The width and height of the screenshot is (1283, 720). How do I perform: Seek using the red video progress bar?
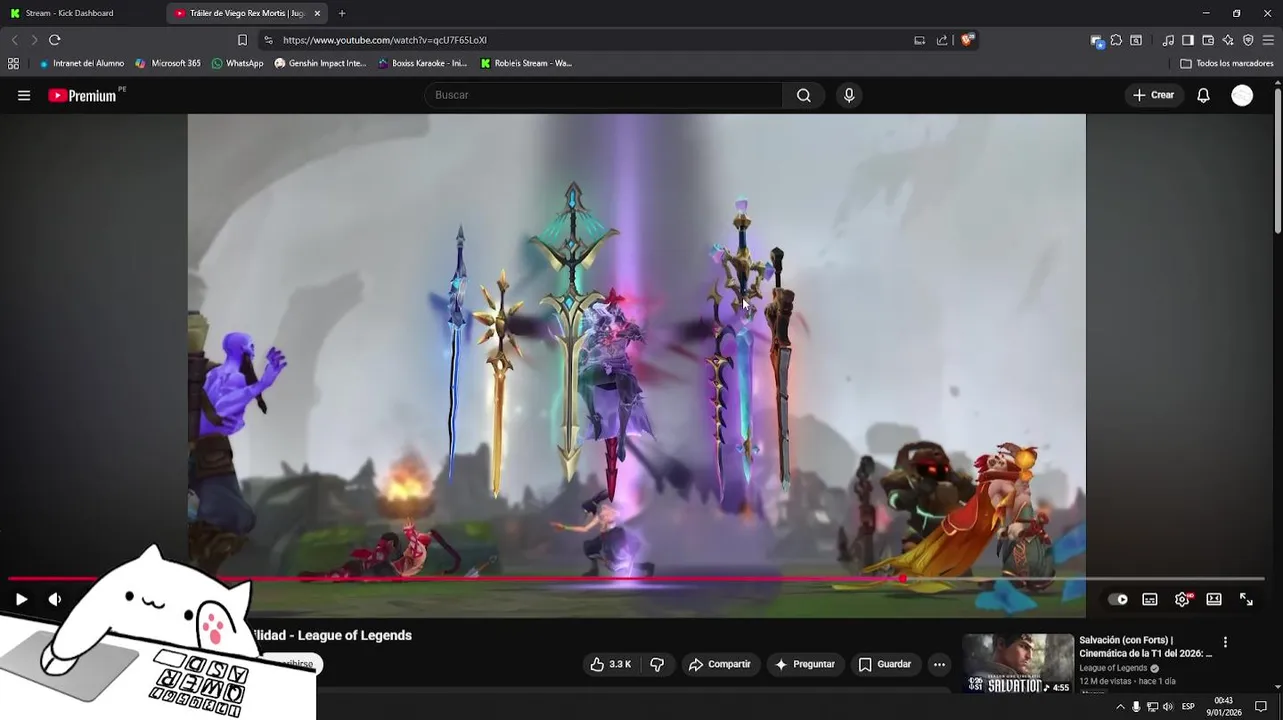tap(636, 578)
